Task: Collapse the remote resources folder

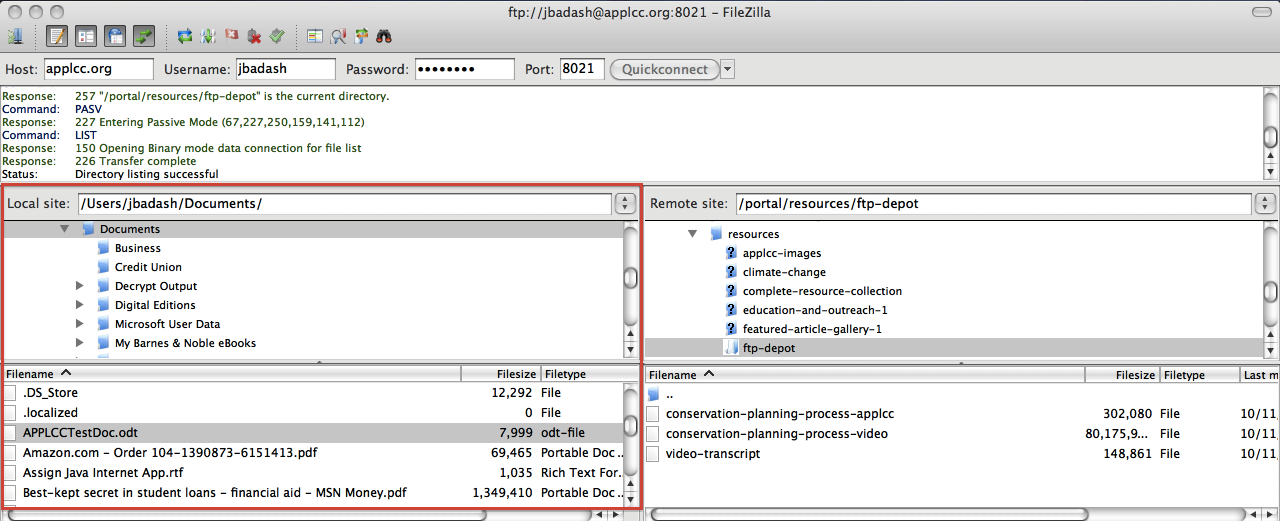Action: [x=692, y=234]
